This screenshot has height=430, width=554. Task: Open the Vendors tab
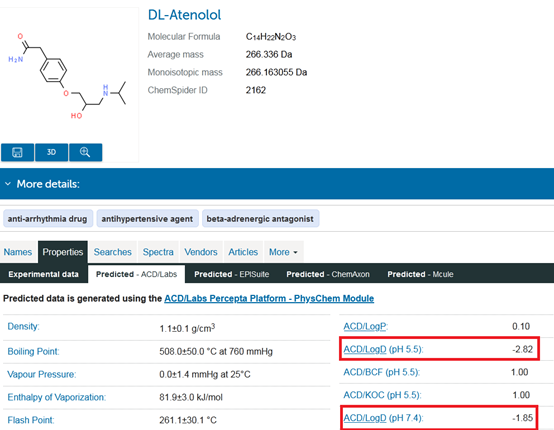(201, 252)
